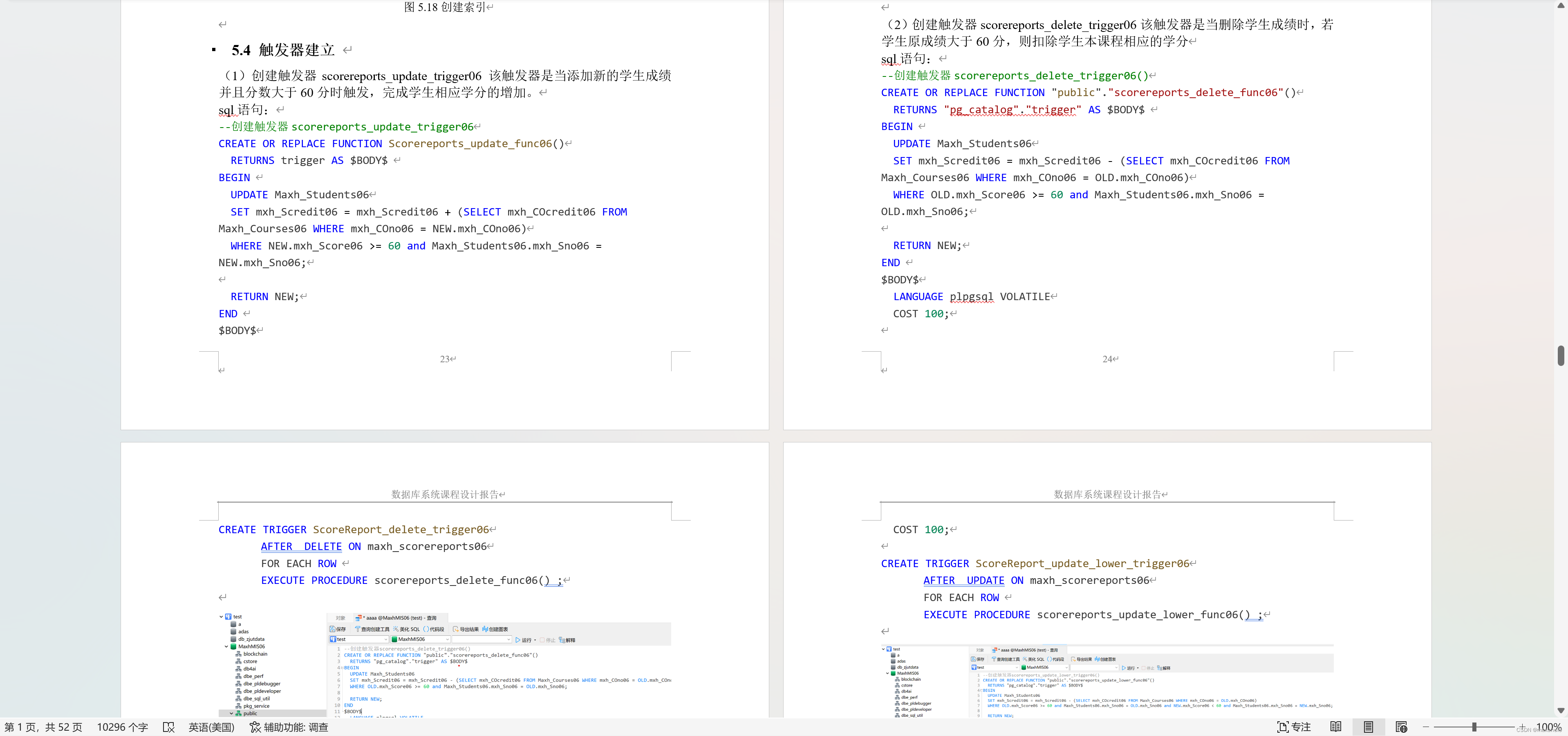1568x736 pixels.
Task: Open zoom dialog via 100% label
Action: pos(1548,727)
